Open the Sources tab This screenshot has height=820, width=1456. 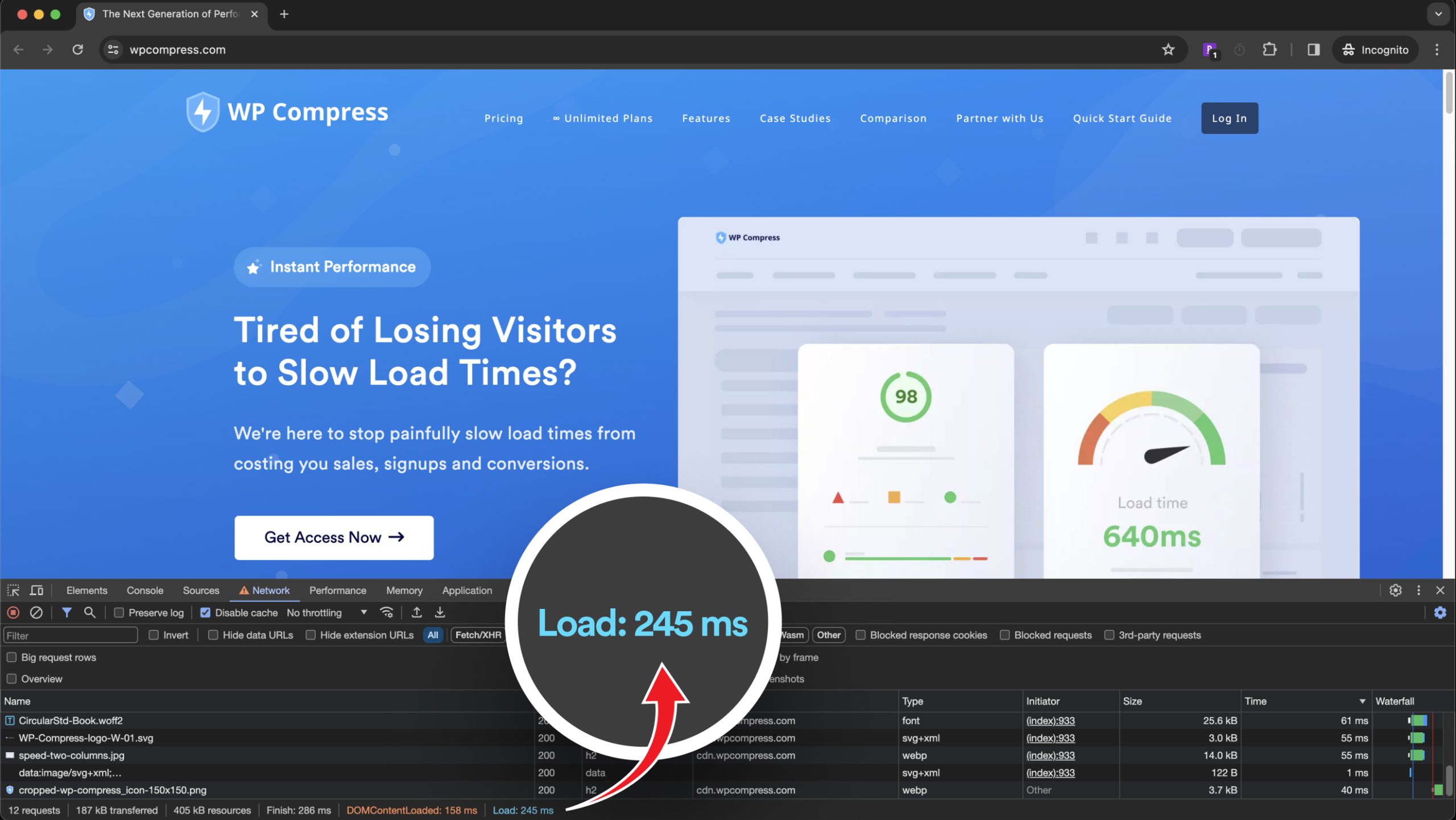tap(201, 590)
